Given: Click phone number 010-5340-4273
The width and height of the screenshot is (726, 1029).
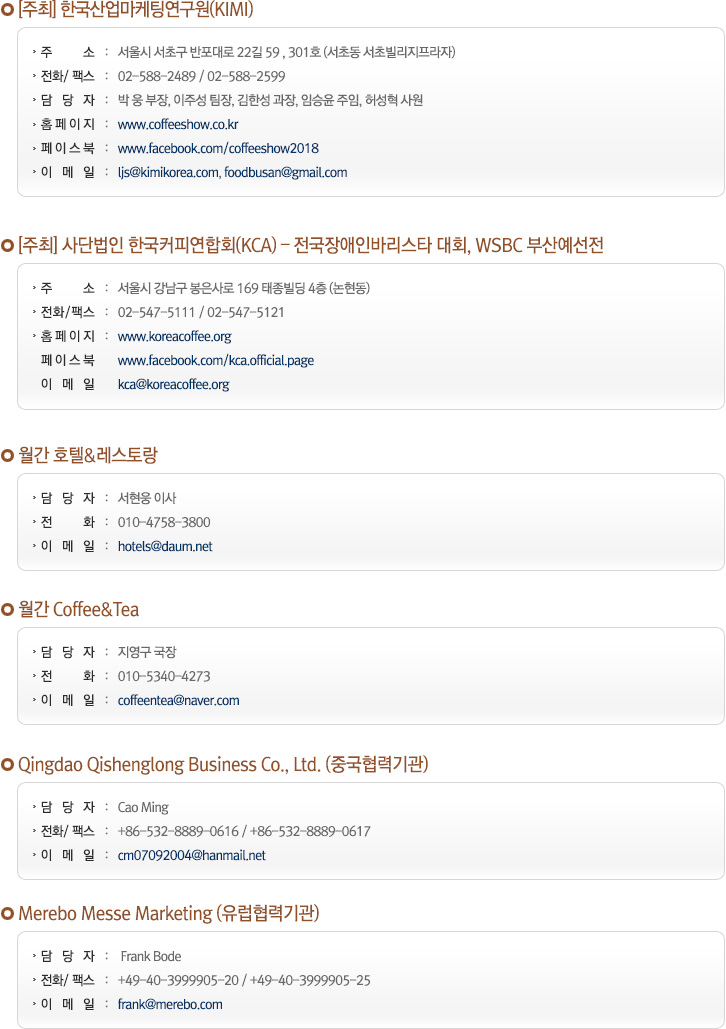Looking at the screenshot, I should coord(164,676).
